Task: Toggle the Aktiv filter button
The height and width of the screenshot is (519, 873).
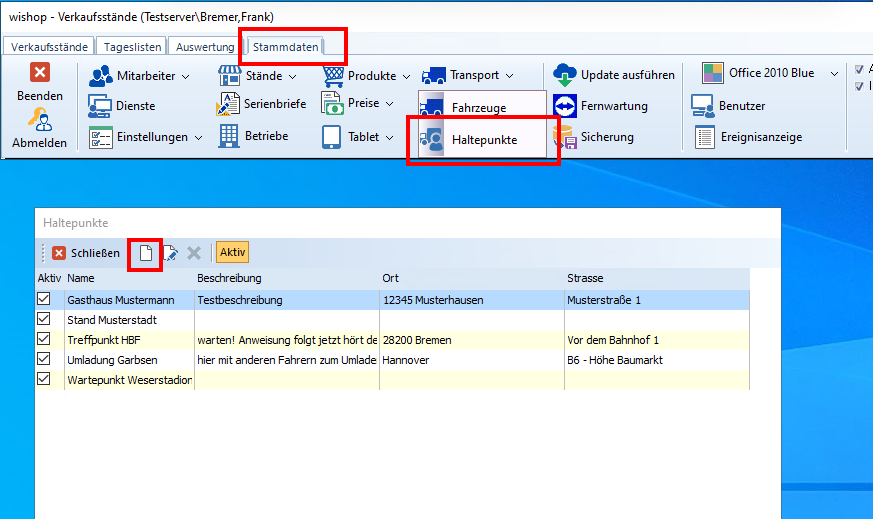Action: pyautogui.click(x=232, y=252)
